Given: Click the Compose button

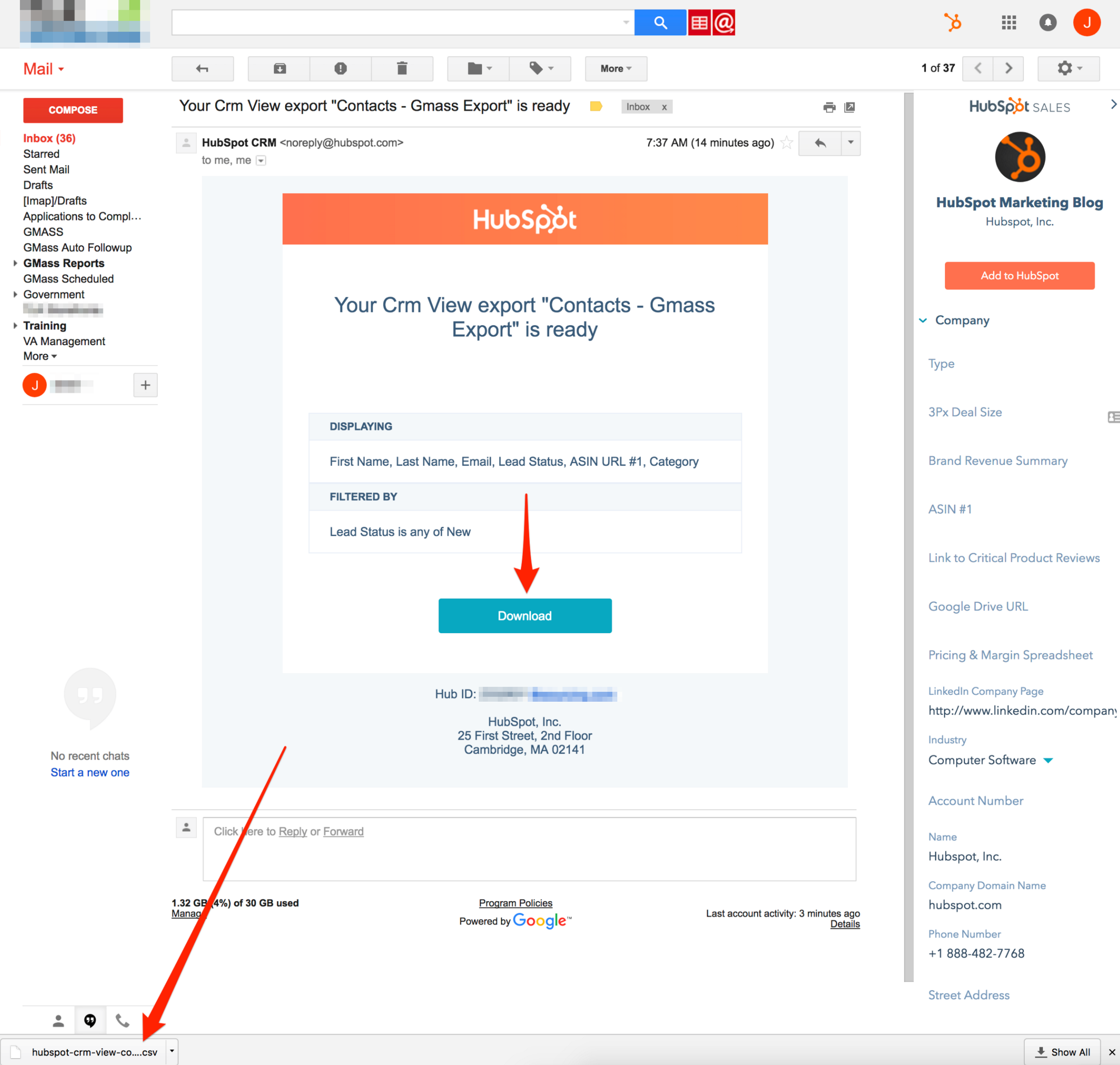Looking at the screenshot, I should [x=73, y=110].
